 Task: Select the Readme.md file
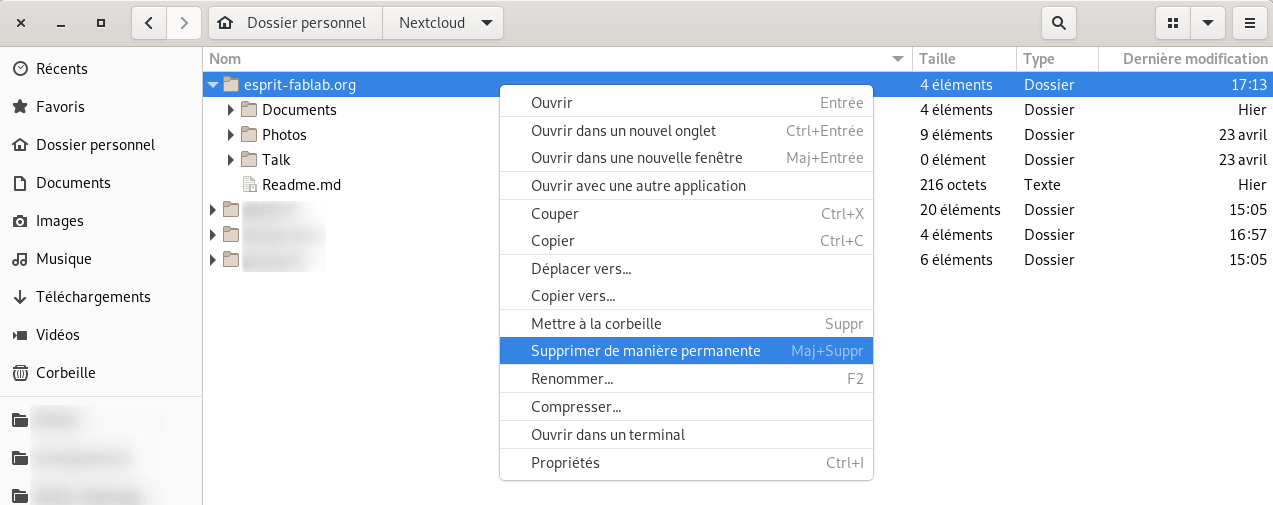point(301,185)
